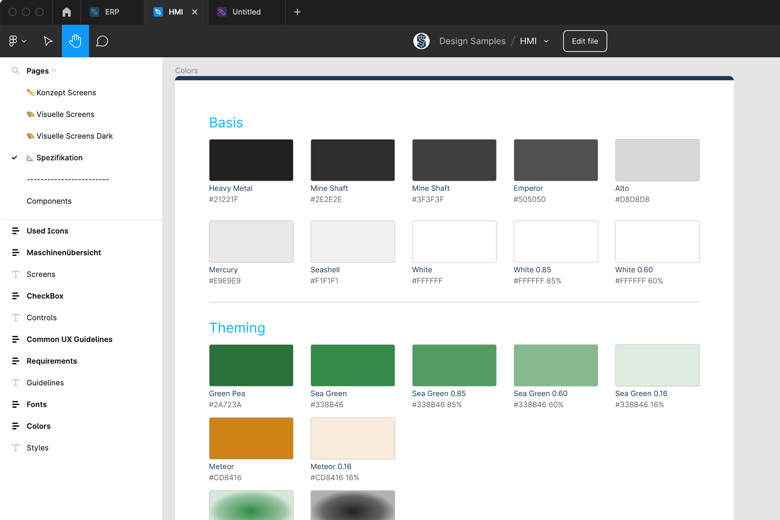The height and width of the screenshot is (520, 780).
Task: Click the green radial gradient swatch
Action: [251, 505]
